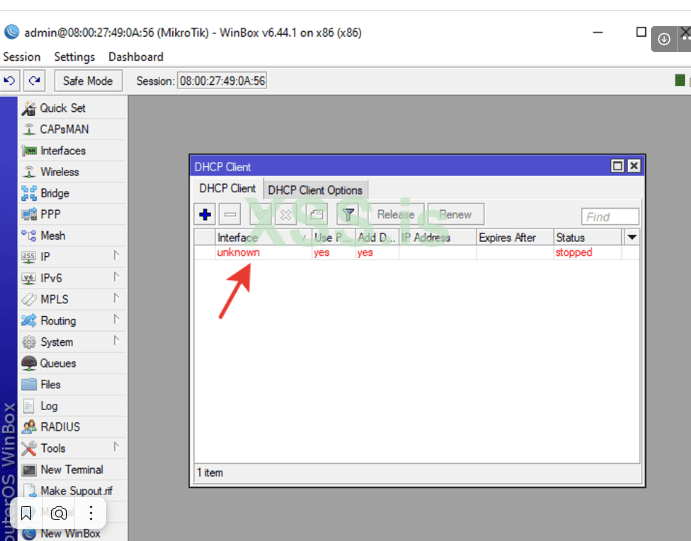This screenshot has width=691, height=541.
Task: Open the PPP section
Action: (73, 214)
